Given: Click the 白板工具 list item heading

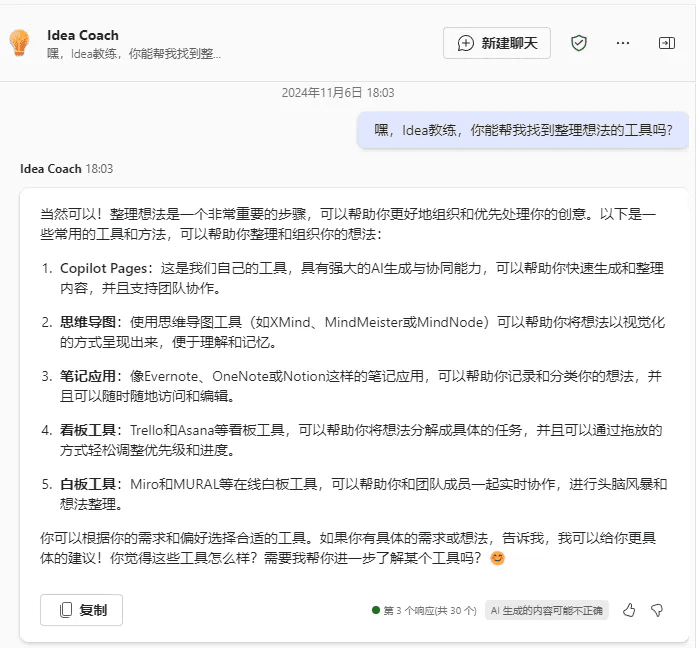Looking at the screenshot, I should pyautogui.click(x=88, y=484).
